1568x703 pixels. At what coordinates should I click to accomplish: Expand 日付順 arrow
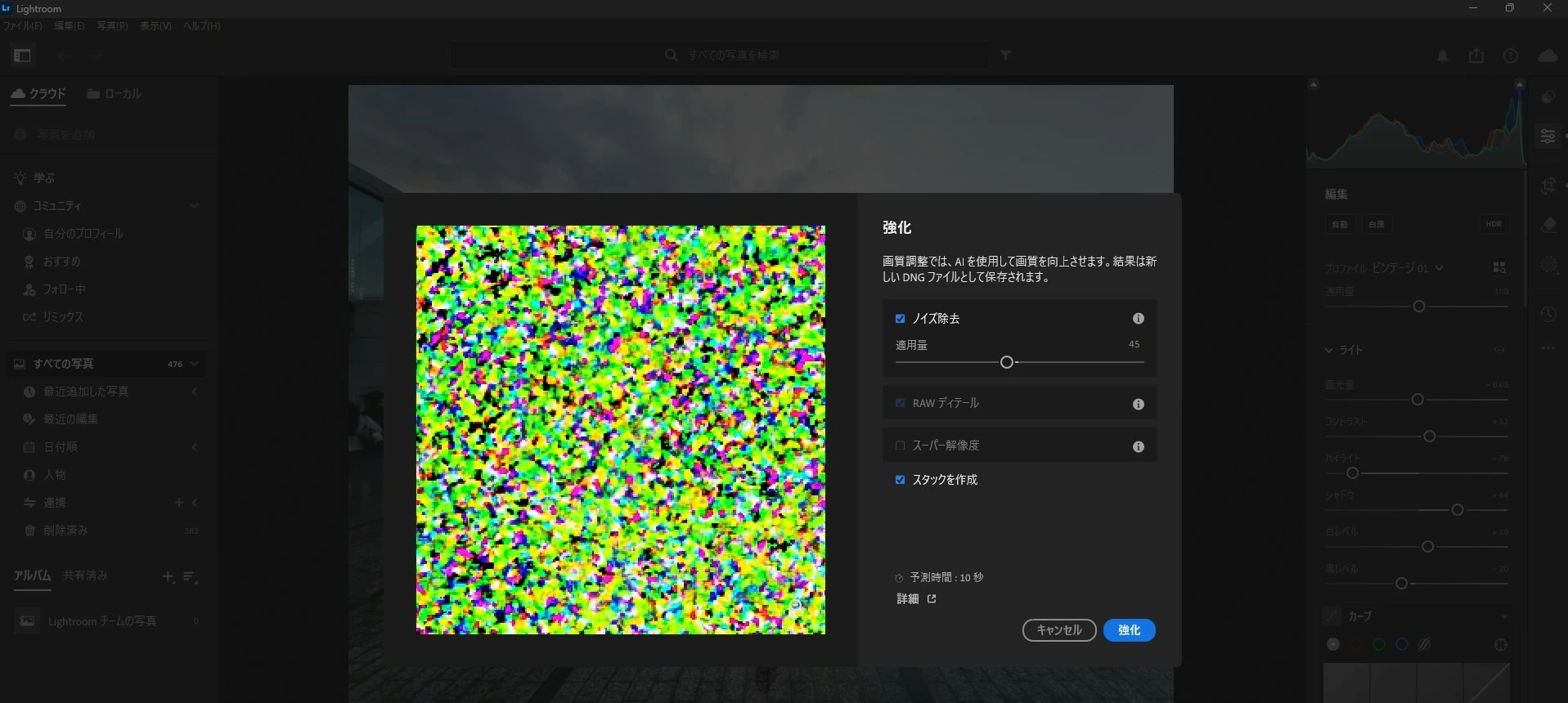195,447
